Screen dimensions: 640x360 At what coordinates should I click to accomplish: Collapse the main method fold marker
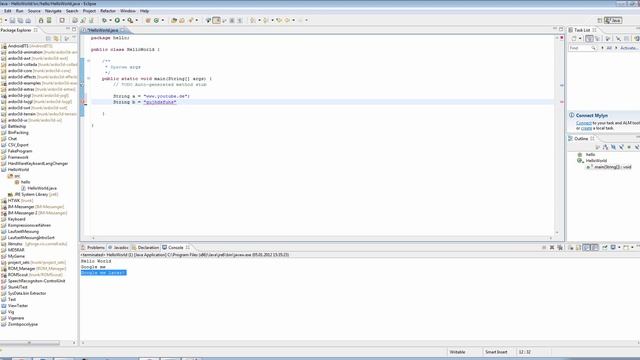pyautogui.click(x=89, y=78)
